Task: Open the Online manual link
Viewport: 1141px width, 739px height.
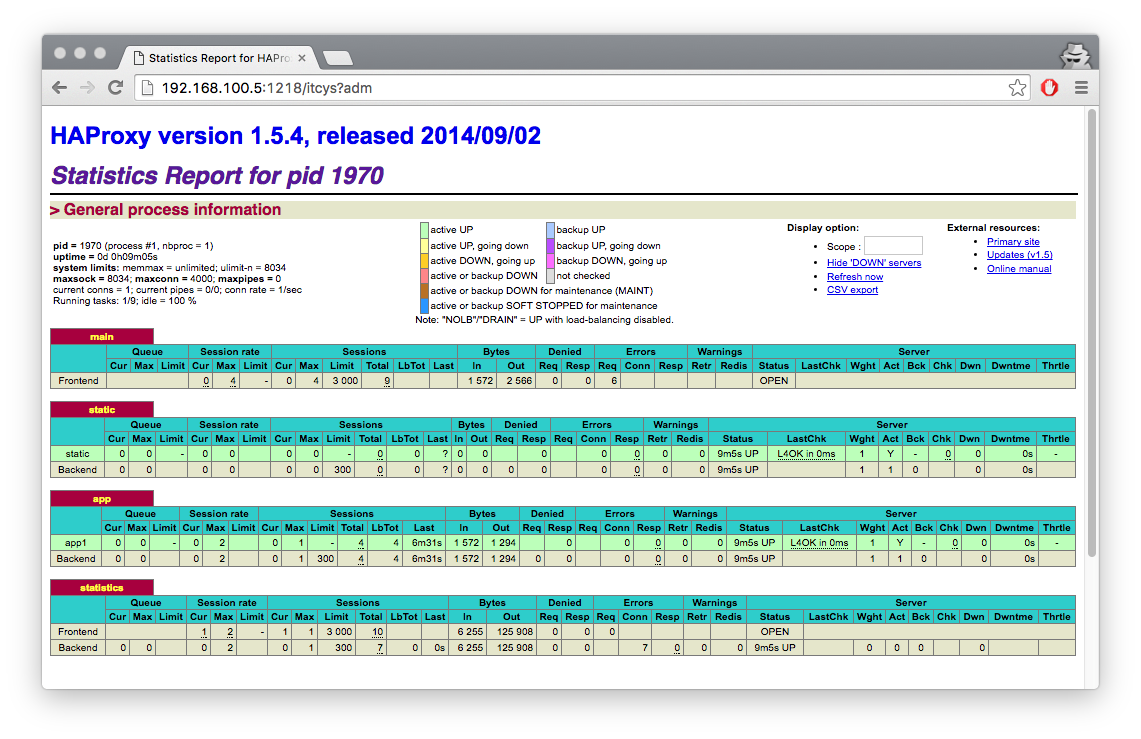Action: [x=1019, y=268]
